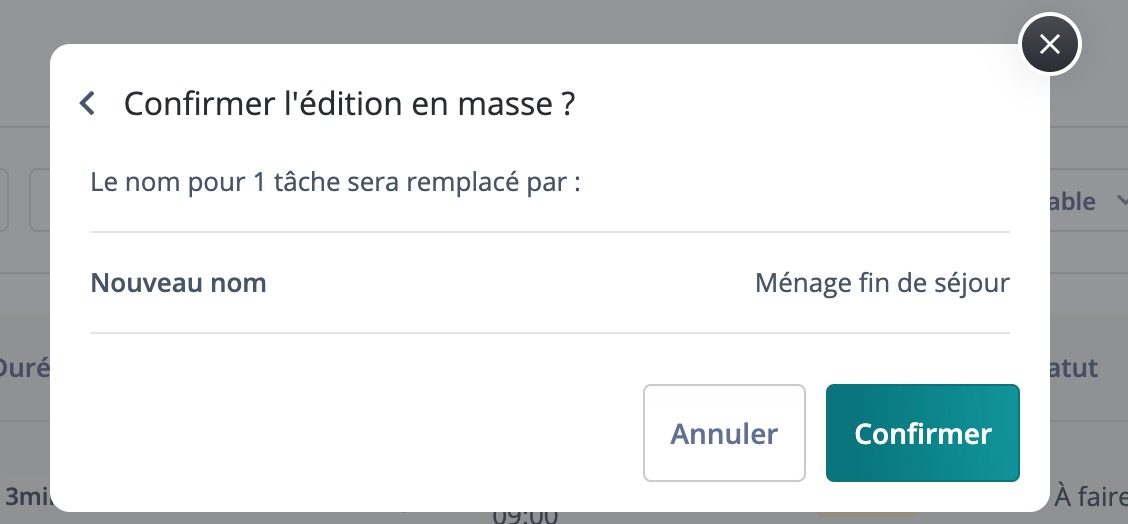Go back using the header chevron arrow
The image size is (1128, 524).
(87, 104)
